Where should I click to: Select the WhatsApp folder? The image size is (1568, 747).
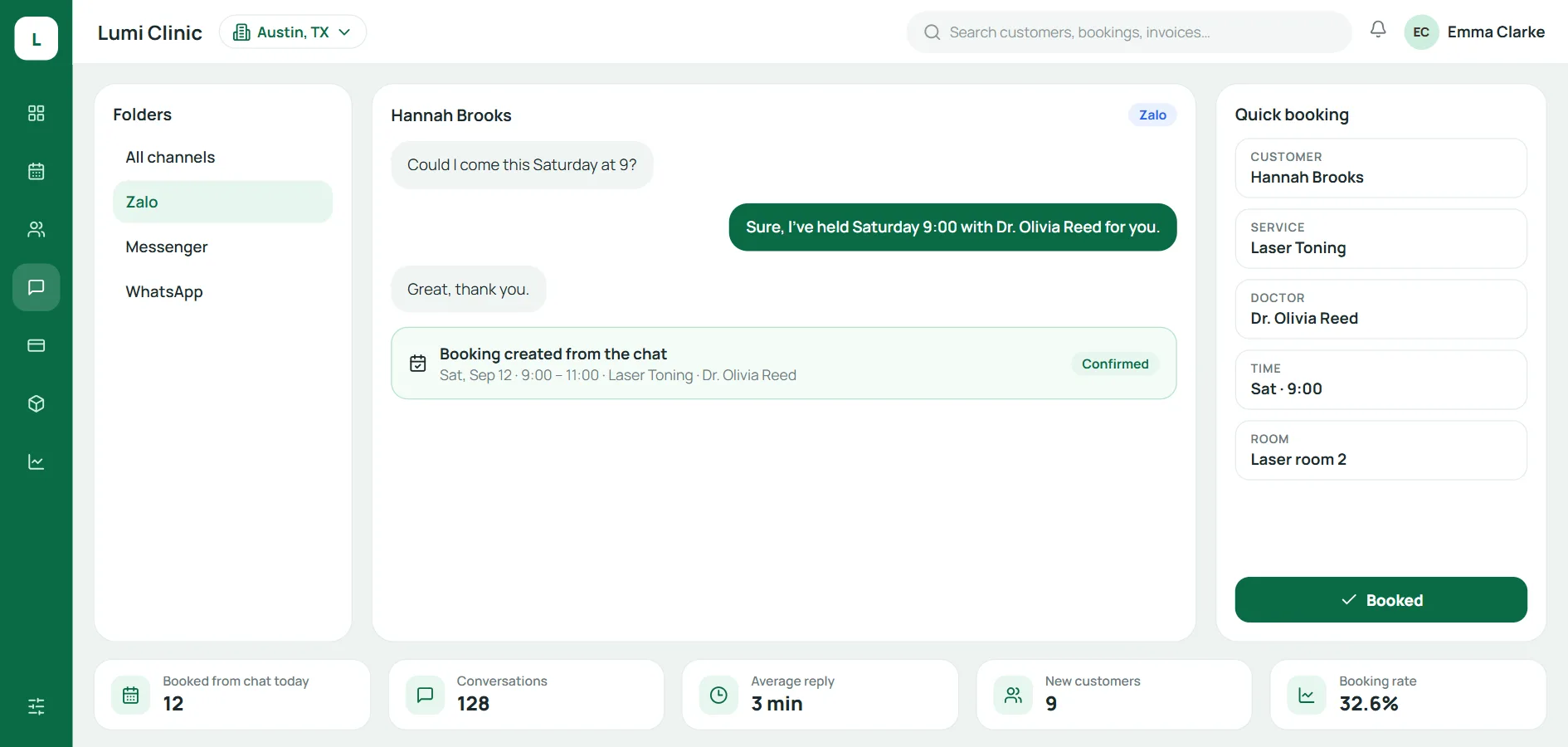click(x=222, y=291)
